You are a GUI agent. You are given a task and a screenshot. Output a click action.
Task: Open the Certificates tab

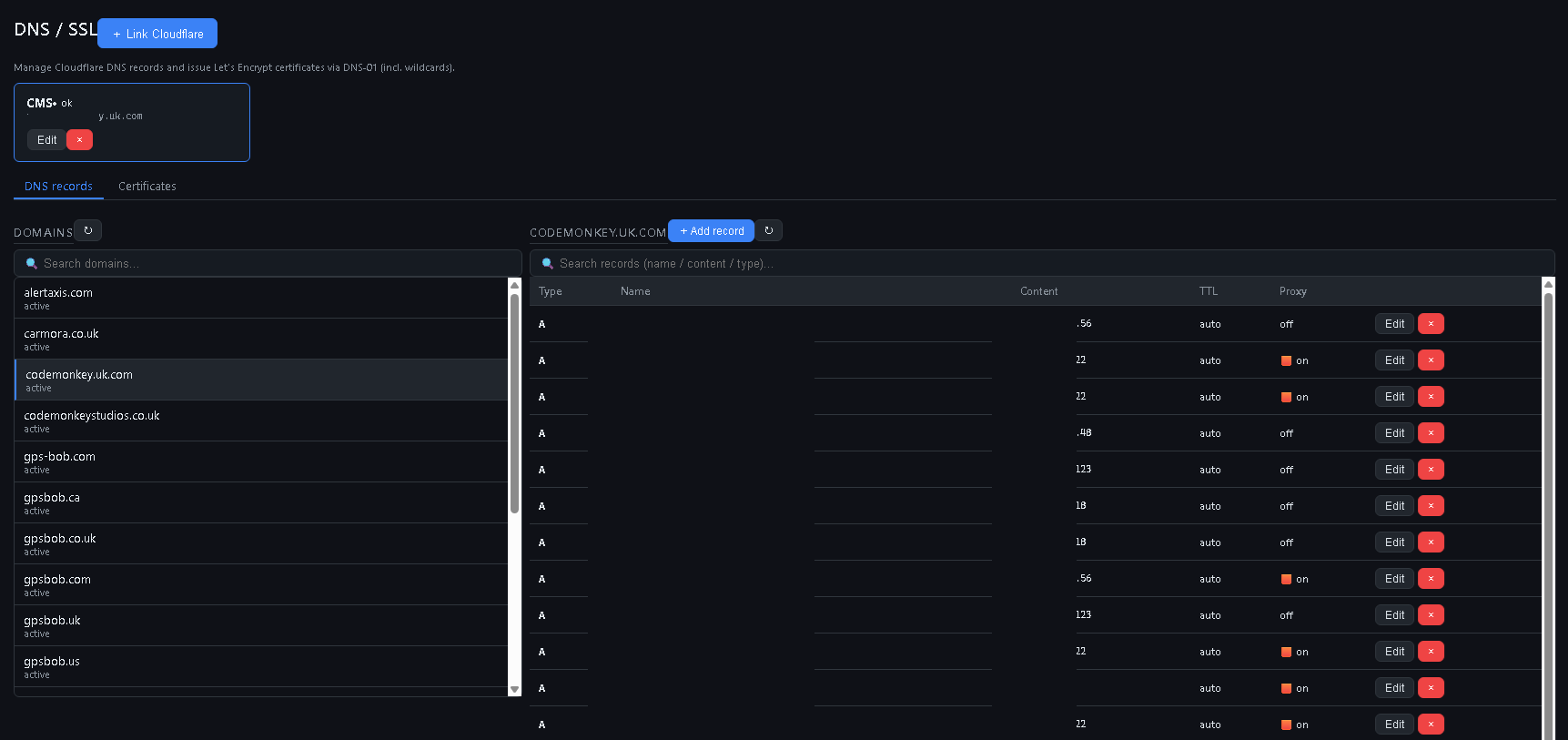[147, 186]
